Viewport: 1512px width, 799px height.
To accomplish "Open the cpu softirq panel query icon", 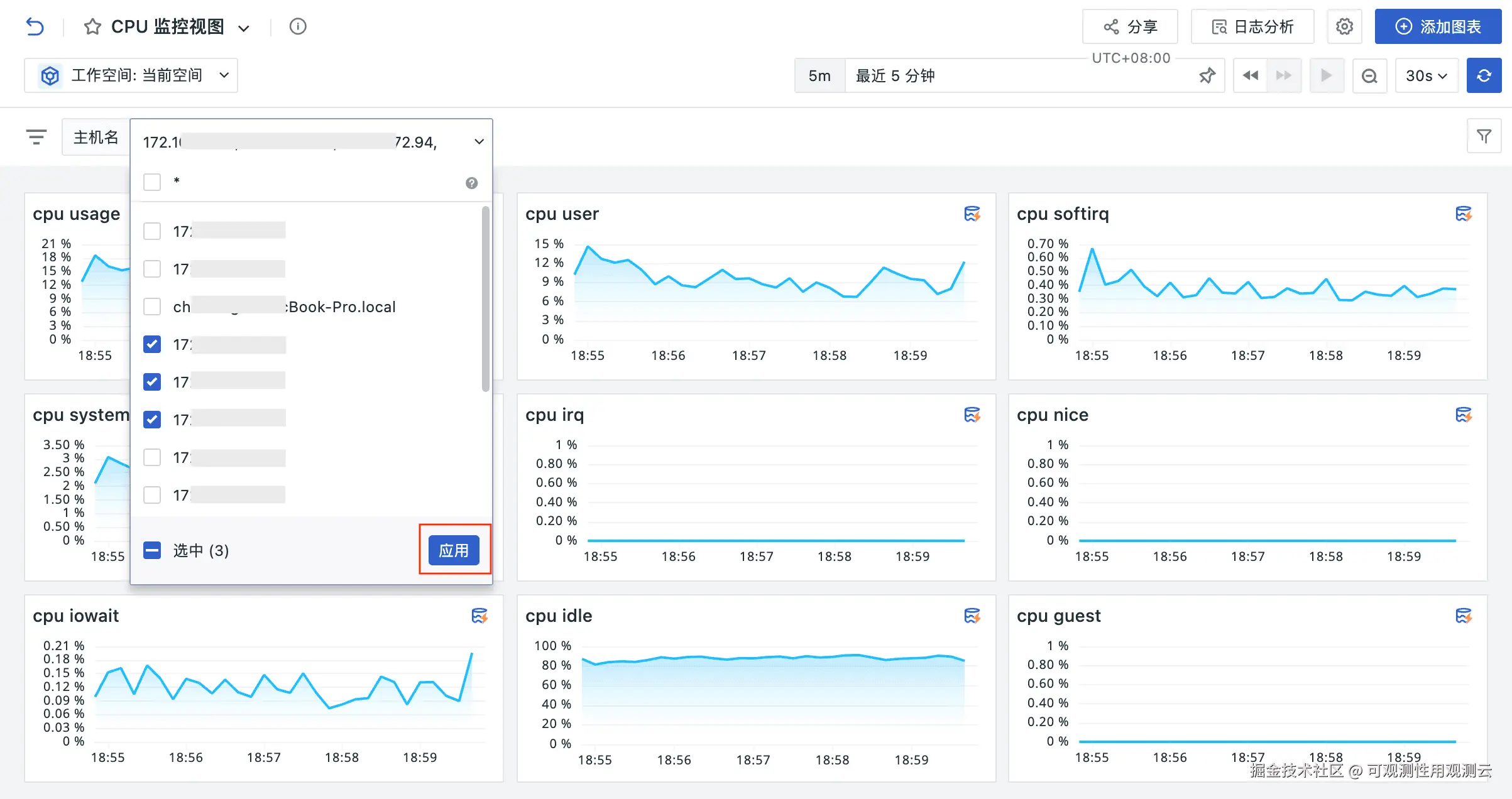I will 1464,214.
